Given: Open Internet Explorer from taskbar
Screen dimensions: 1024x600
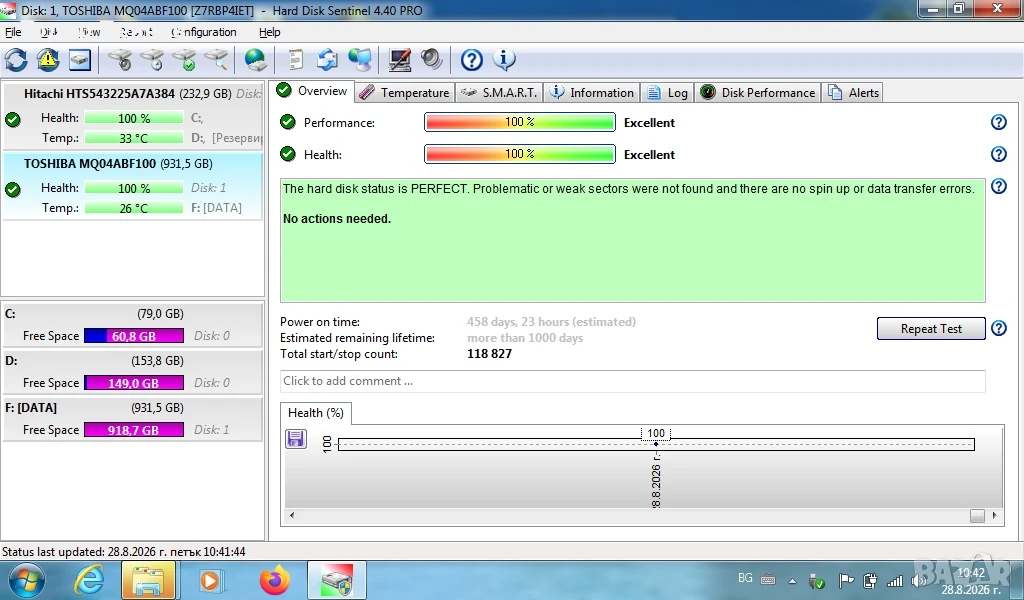Looking at the screenshot, I should [89, 580].
